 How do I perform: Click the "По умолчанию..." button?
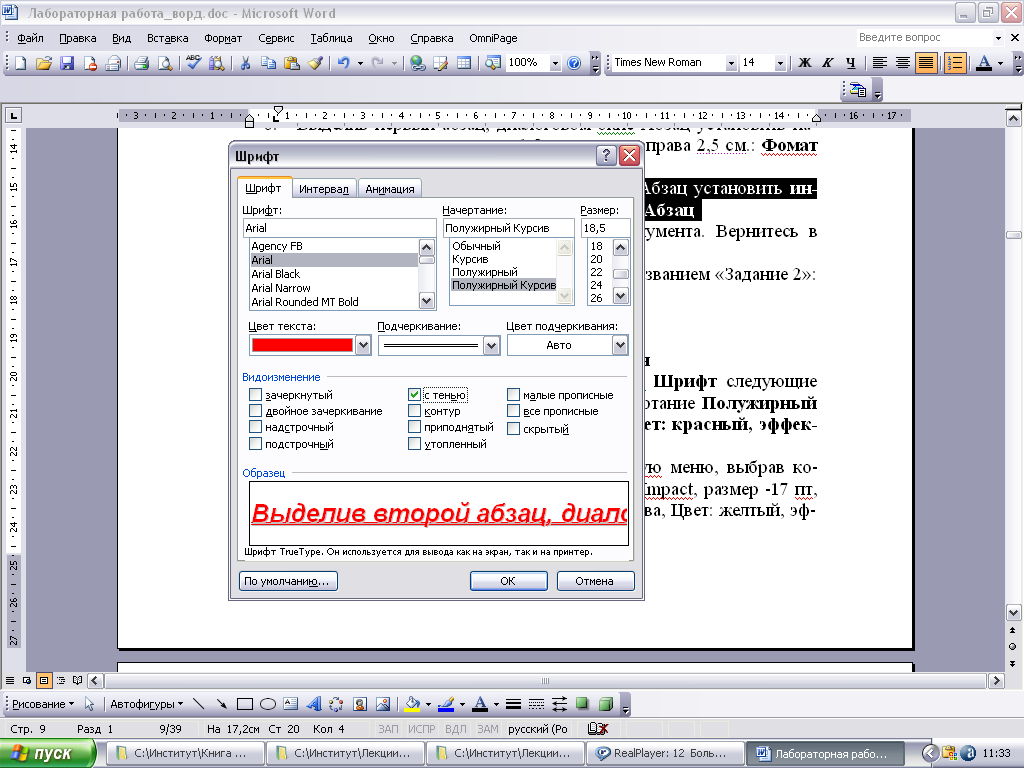(x=288, y=581)
